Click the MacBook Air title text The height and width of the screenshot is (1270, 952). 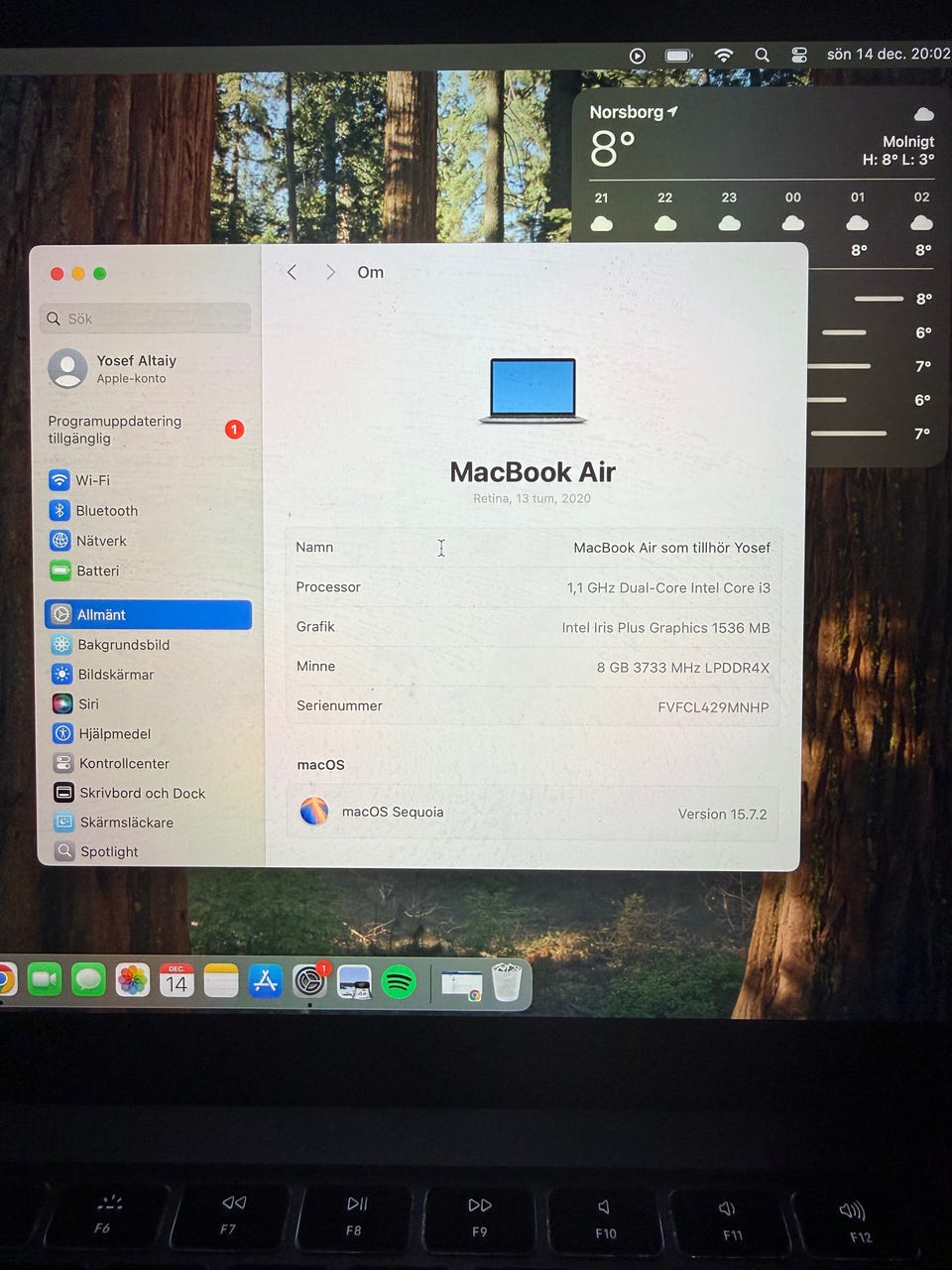tap(533, 472)
